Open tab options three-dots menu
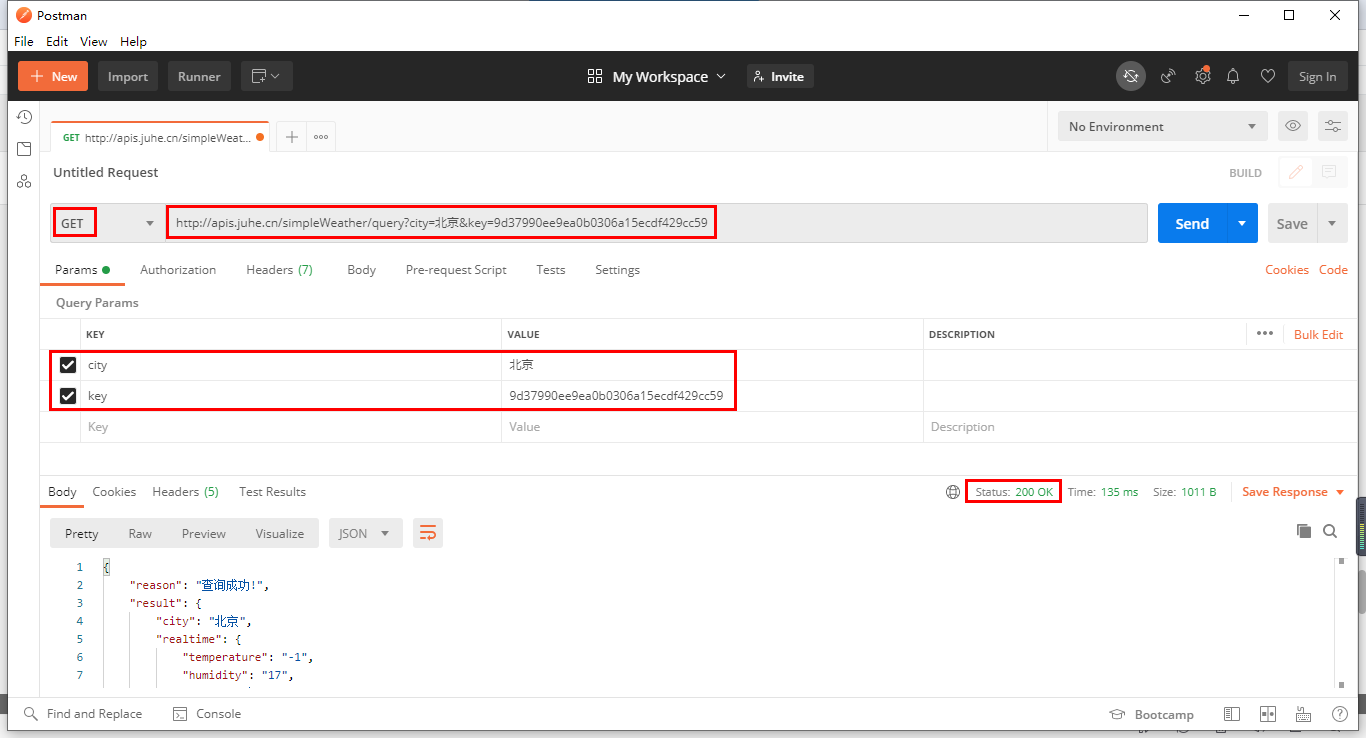 point(321,137)
